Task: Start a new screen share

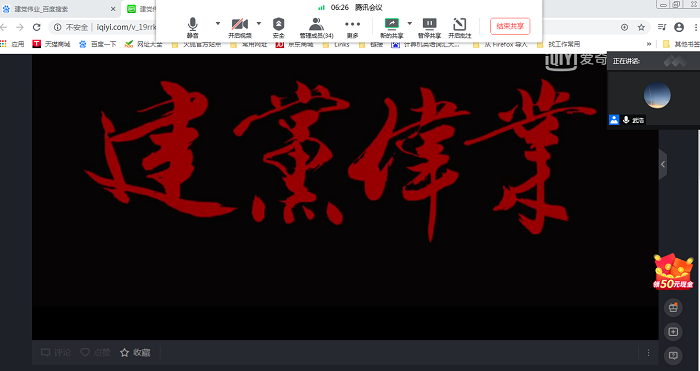Action: [x=392, y=28]
